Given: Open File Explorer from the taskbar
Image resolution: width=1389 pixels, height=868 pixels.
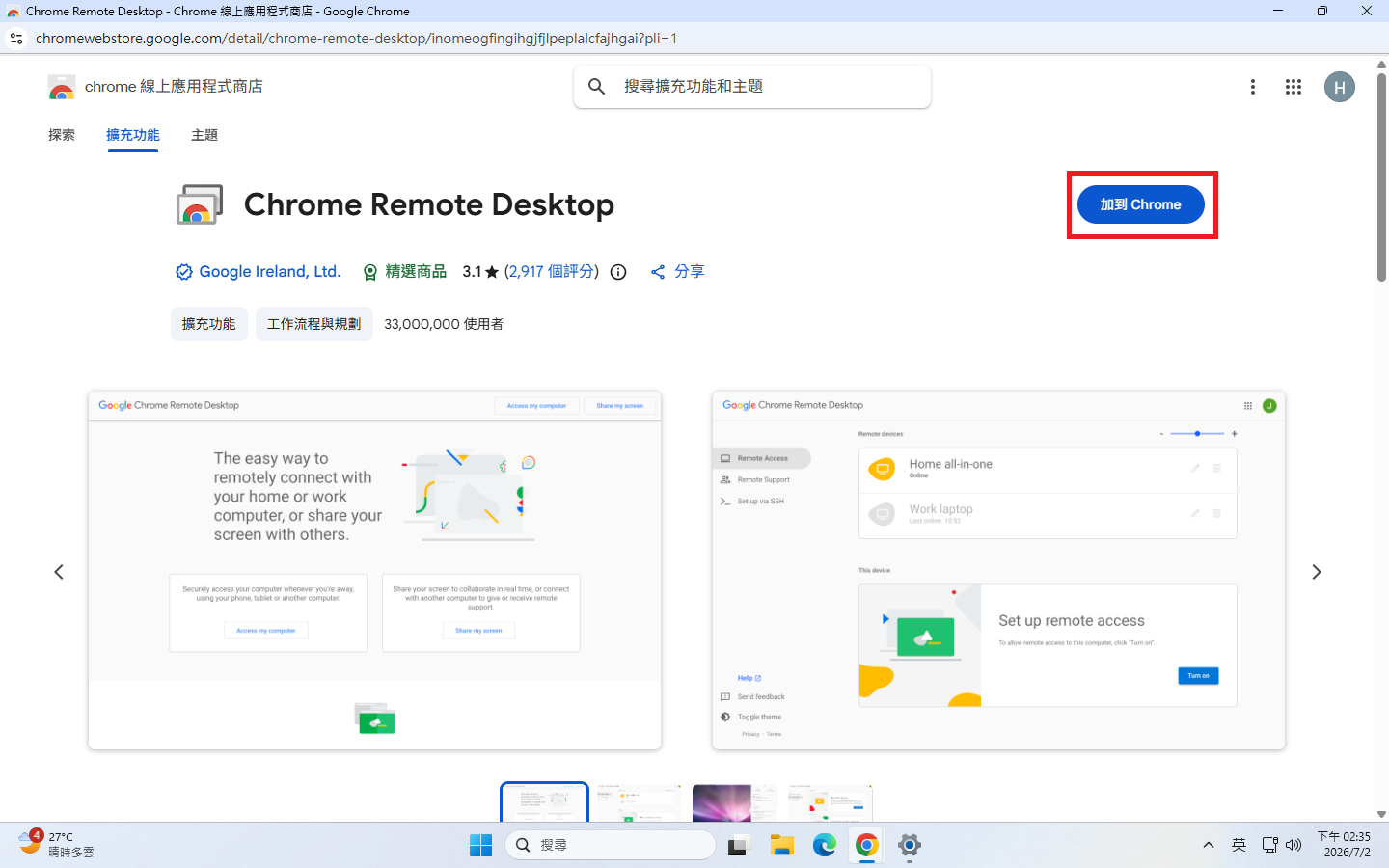Looking at the screenshot, I should (781, 845).
